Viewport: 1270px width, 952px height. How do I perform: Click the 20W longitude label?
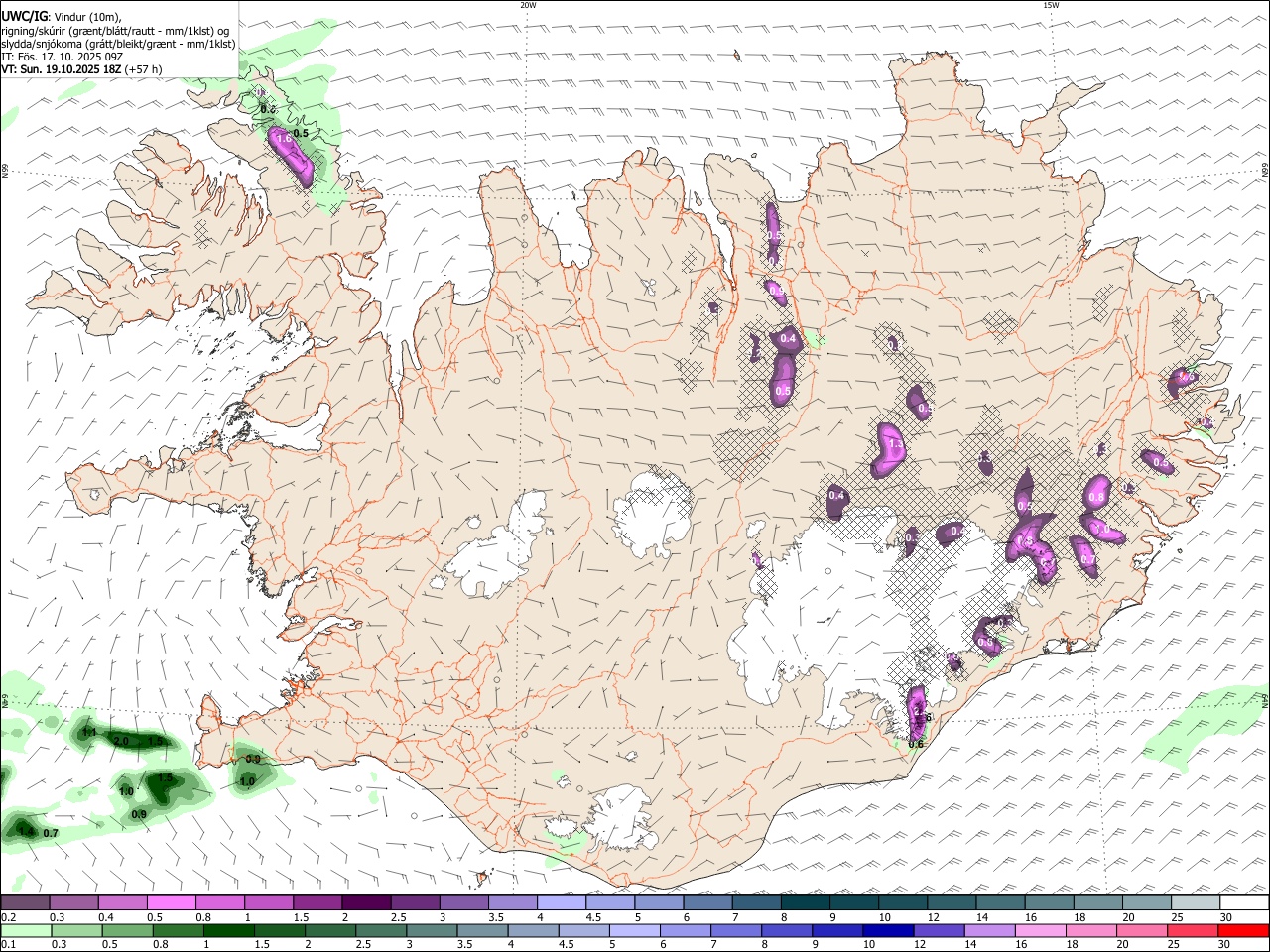point(528,5)
